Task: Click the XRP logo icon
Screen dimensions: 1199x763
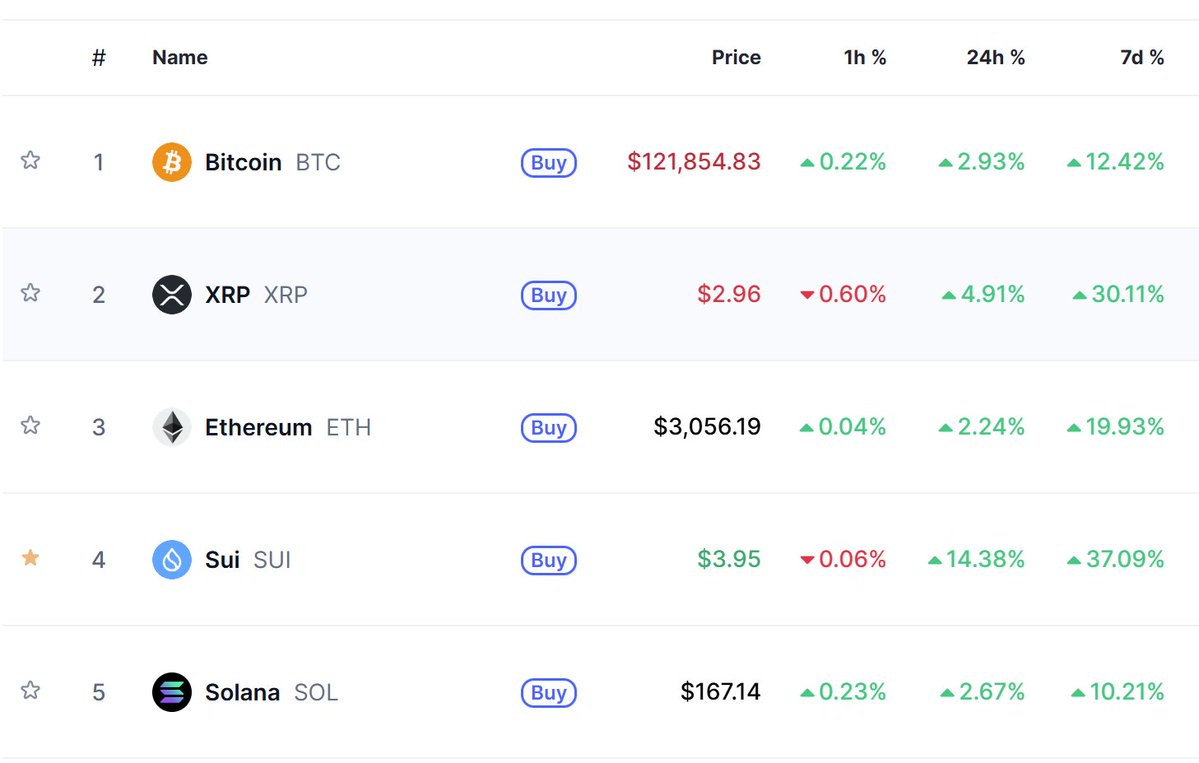Action: coord(171,294)
